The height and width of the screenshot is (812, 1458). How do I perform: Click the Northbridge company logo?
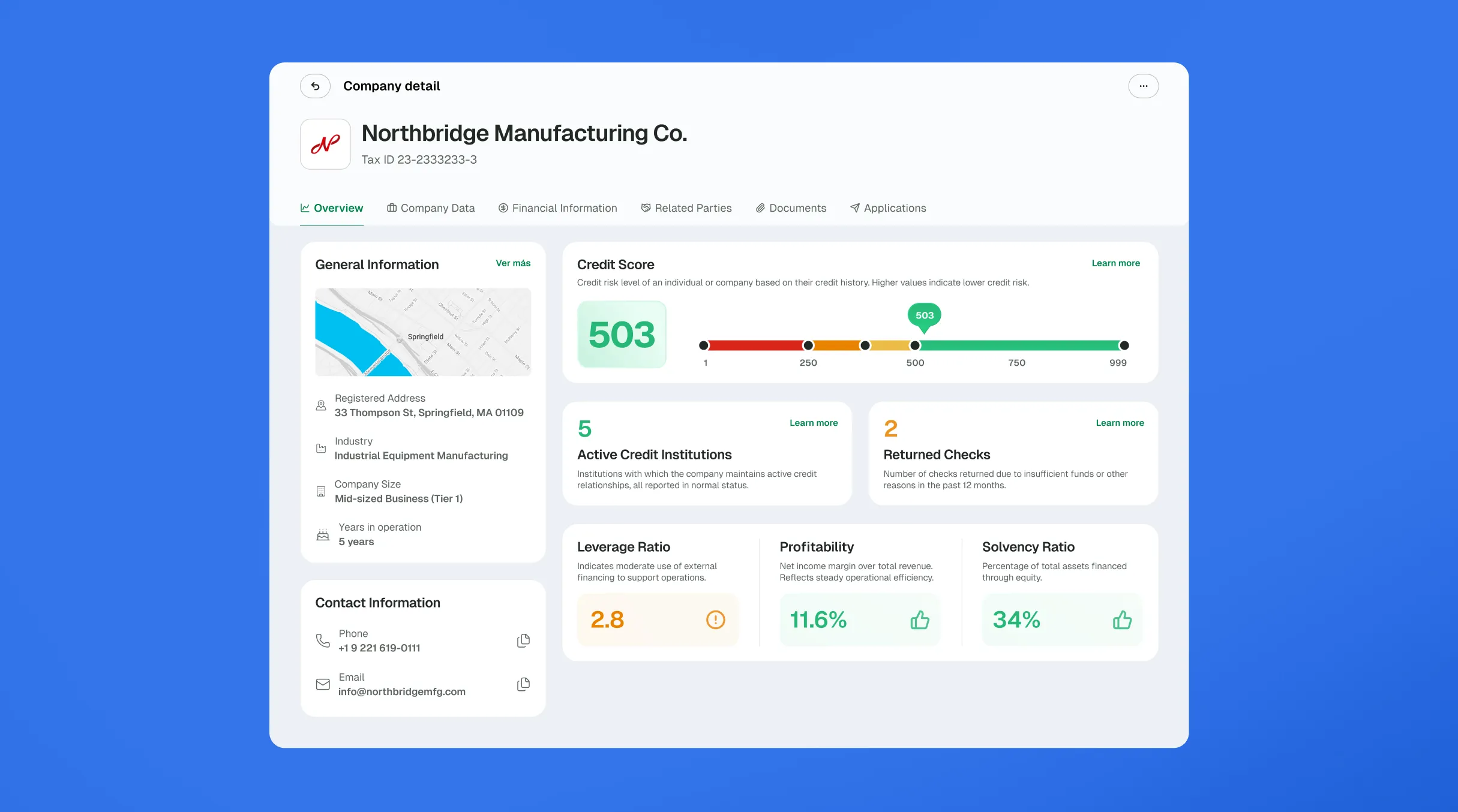pos(325,144)
